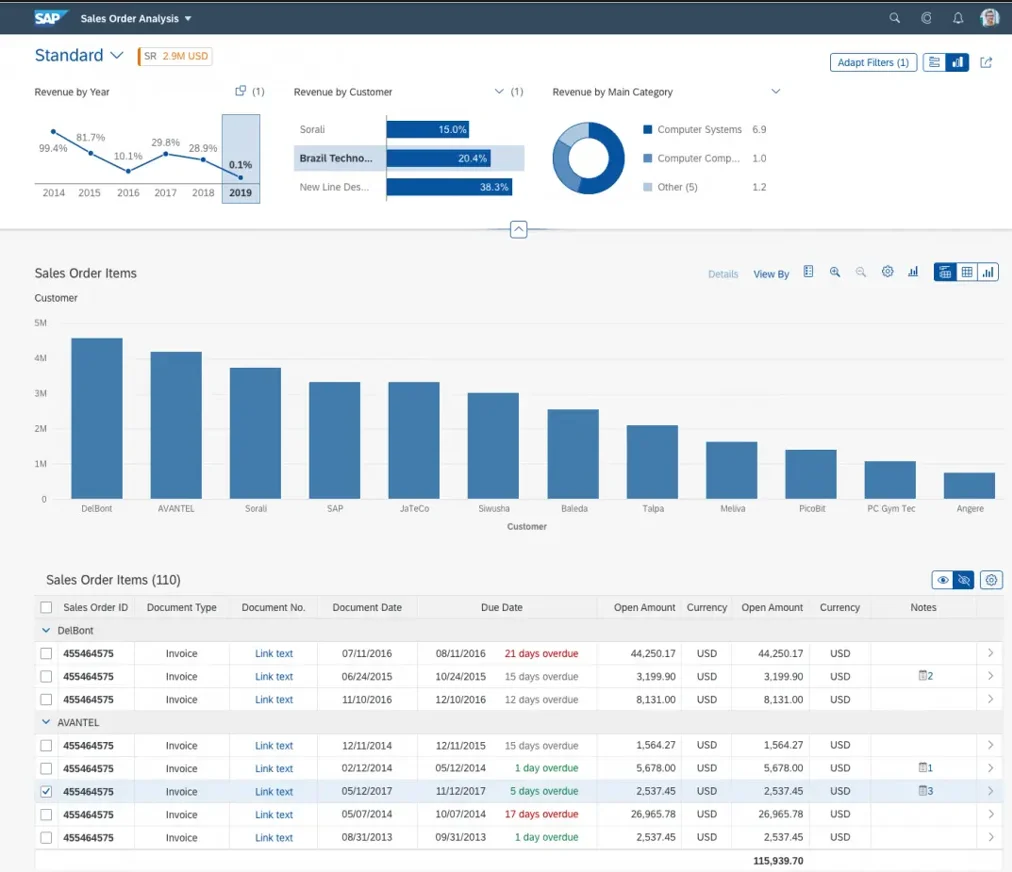
Task: Open notes icon showing 3 notes
Action: point(925,791)
